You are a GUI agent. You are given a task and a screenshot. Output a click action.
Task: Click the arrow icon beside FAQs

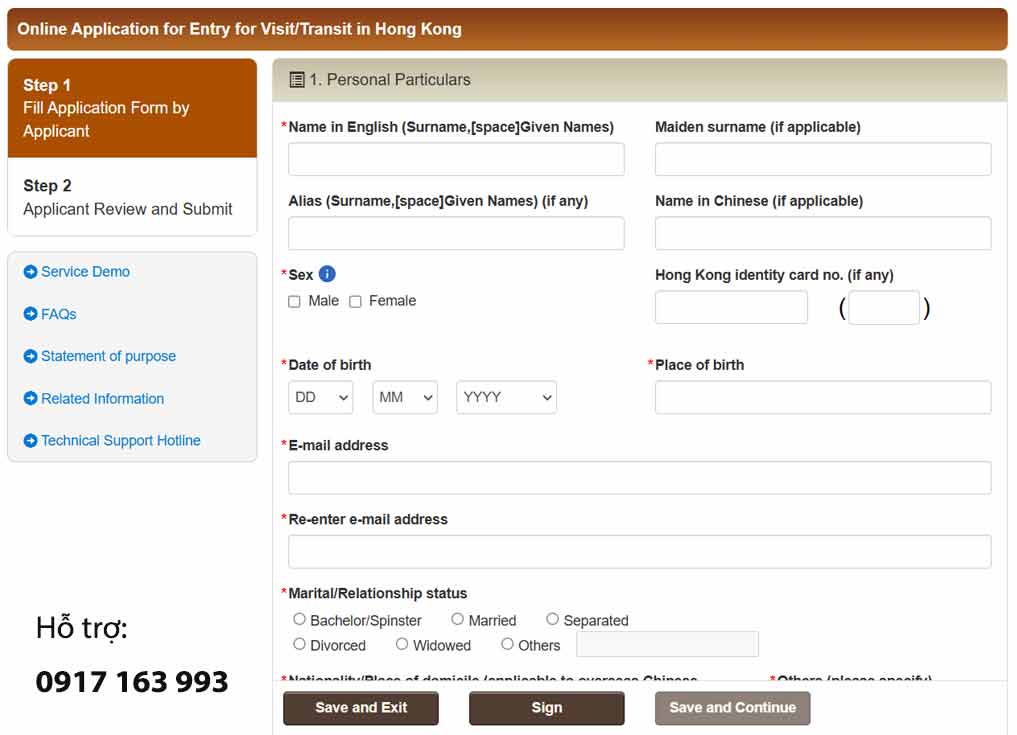30,314
